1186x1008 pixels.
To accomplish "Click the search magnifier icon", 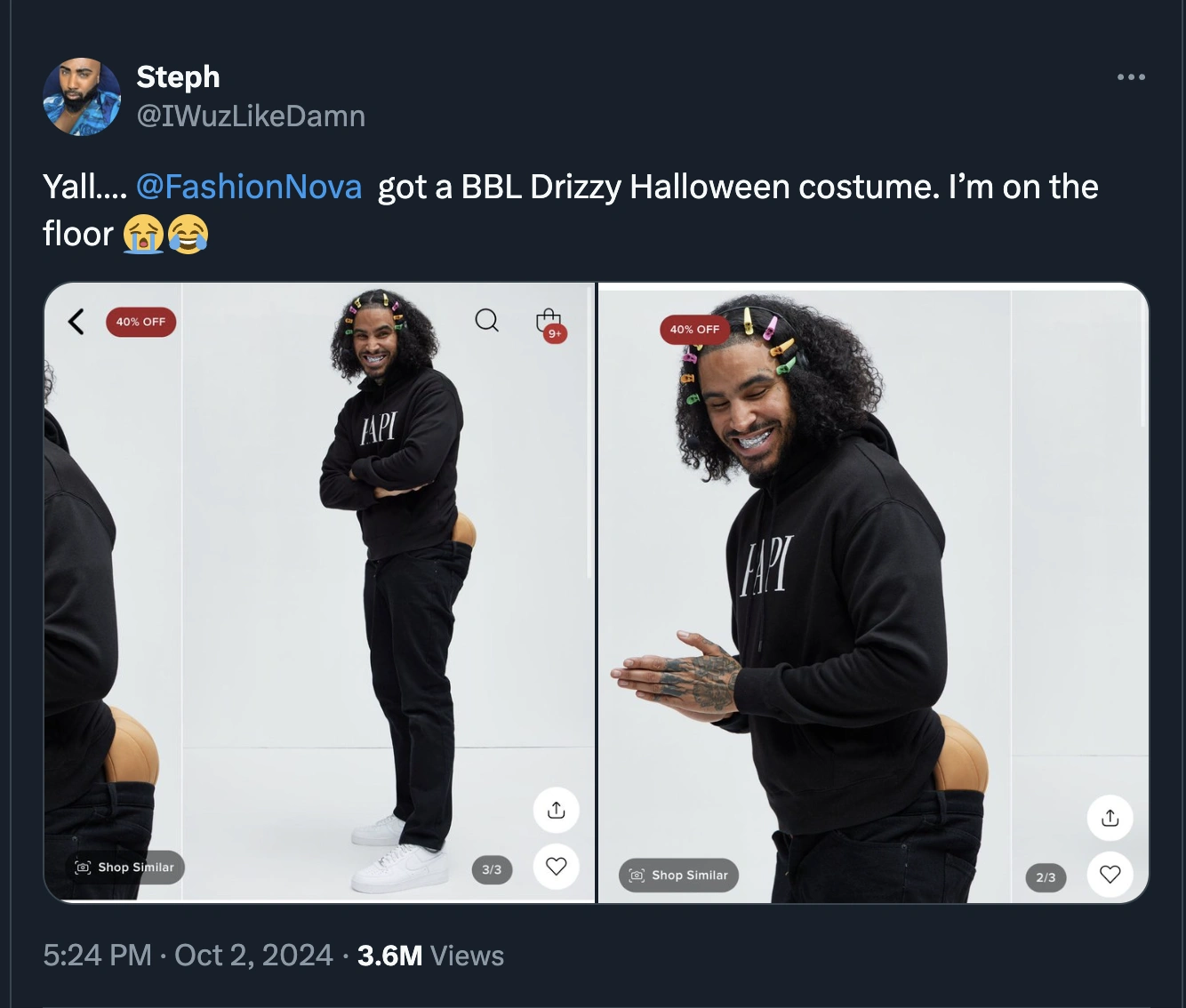I will coord(486,320).
